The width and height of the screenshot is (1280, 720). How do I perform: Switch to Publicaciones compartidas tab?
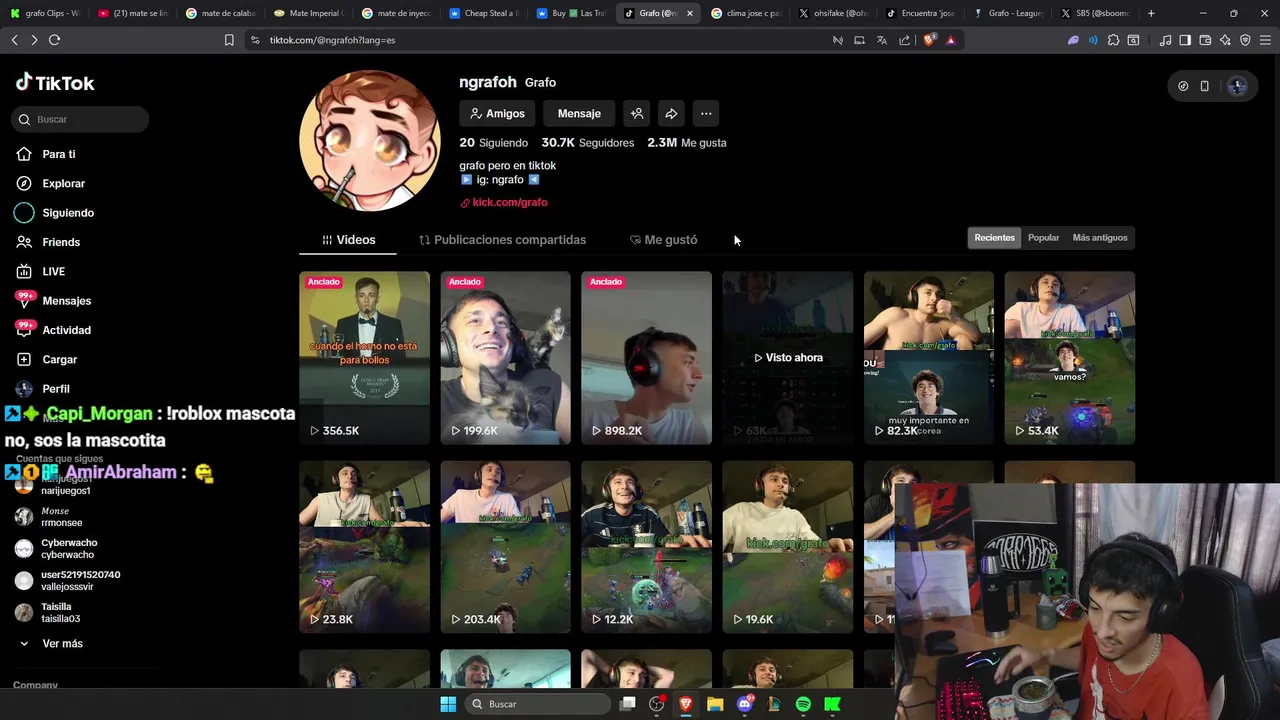502,240
